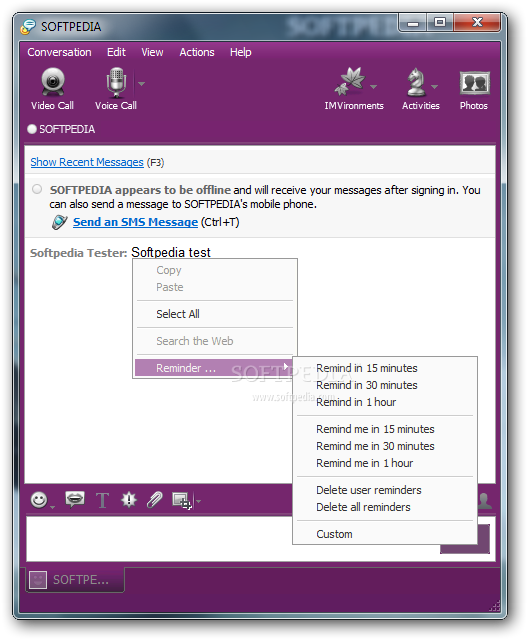Select Remind me in 30 minutes

385,446
